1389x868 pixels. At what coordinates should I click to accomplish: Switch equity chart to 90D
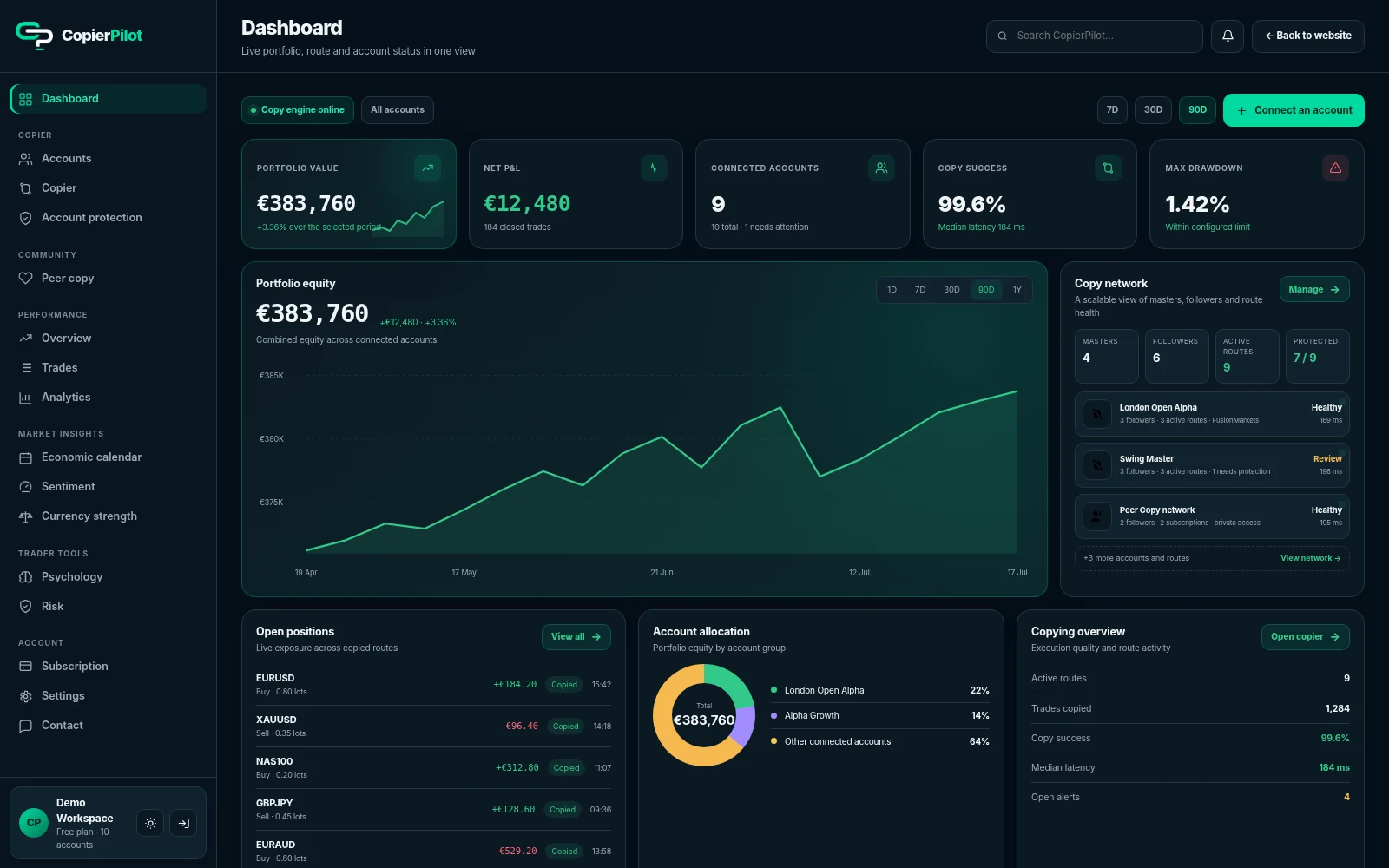[986, 290]
